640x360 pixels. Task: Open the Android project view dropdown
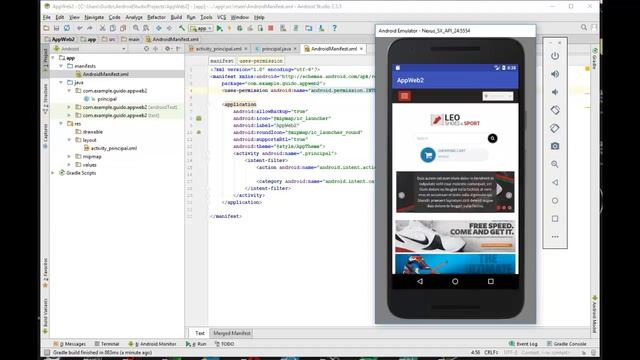coord(90,49)
